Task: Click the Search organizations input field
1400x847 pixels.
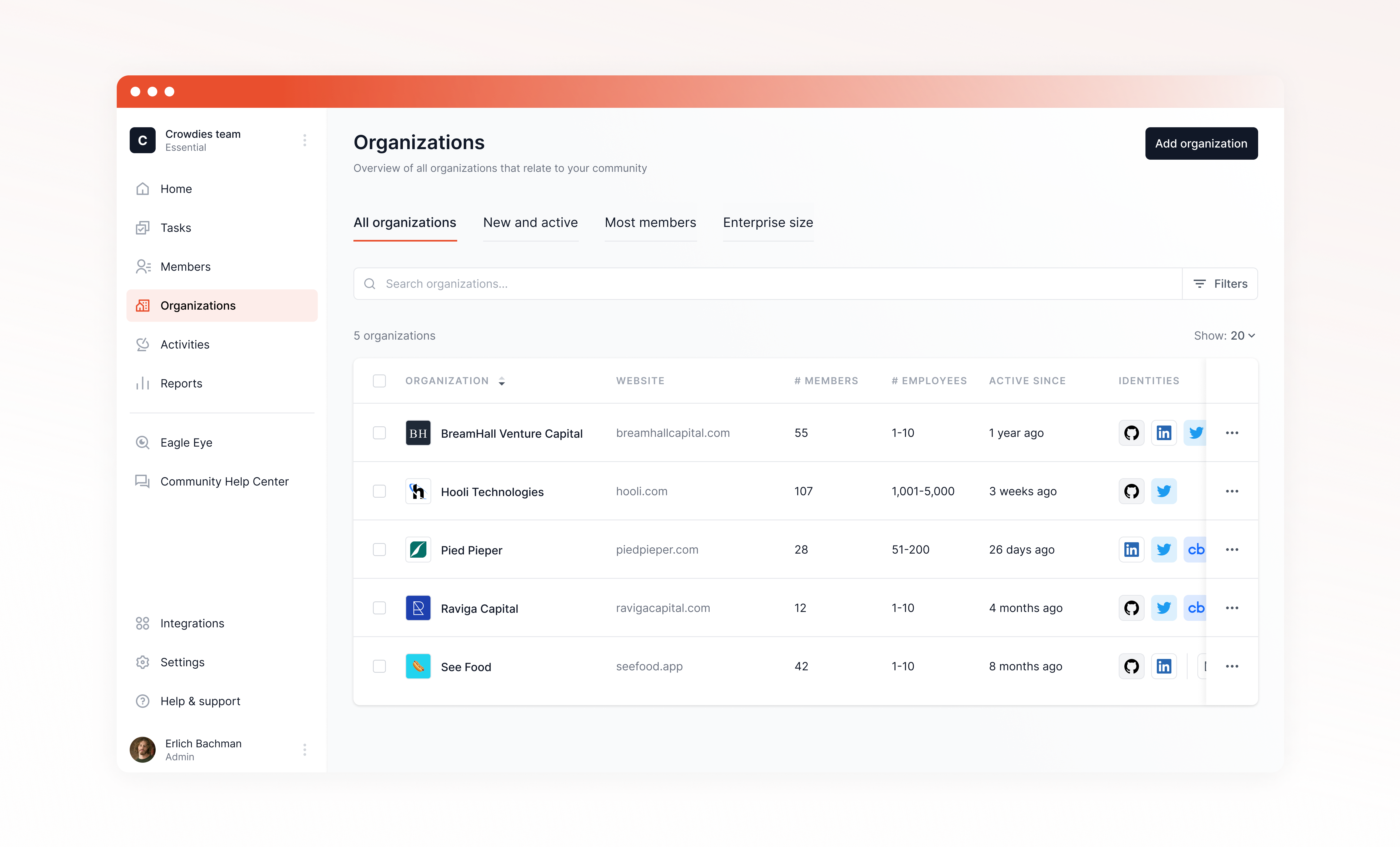Action: [767, 284]
